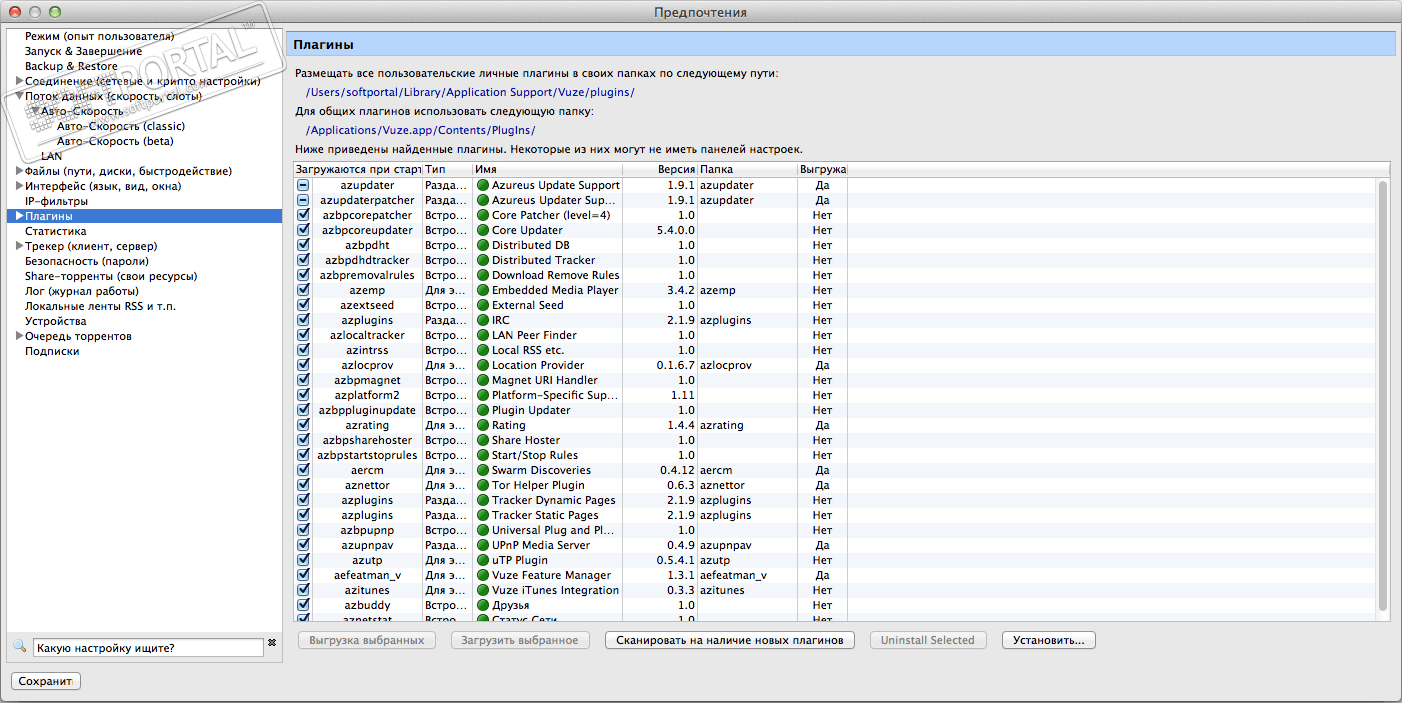Click the green status dot for Azureus Update Support
This screenshot has height=703, width=1402.
482,185
